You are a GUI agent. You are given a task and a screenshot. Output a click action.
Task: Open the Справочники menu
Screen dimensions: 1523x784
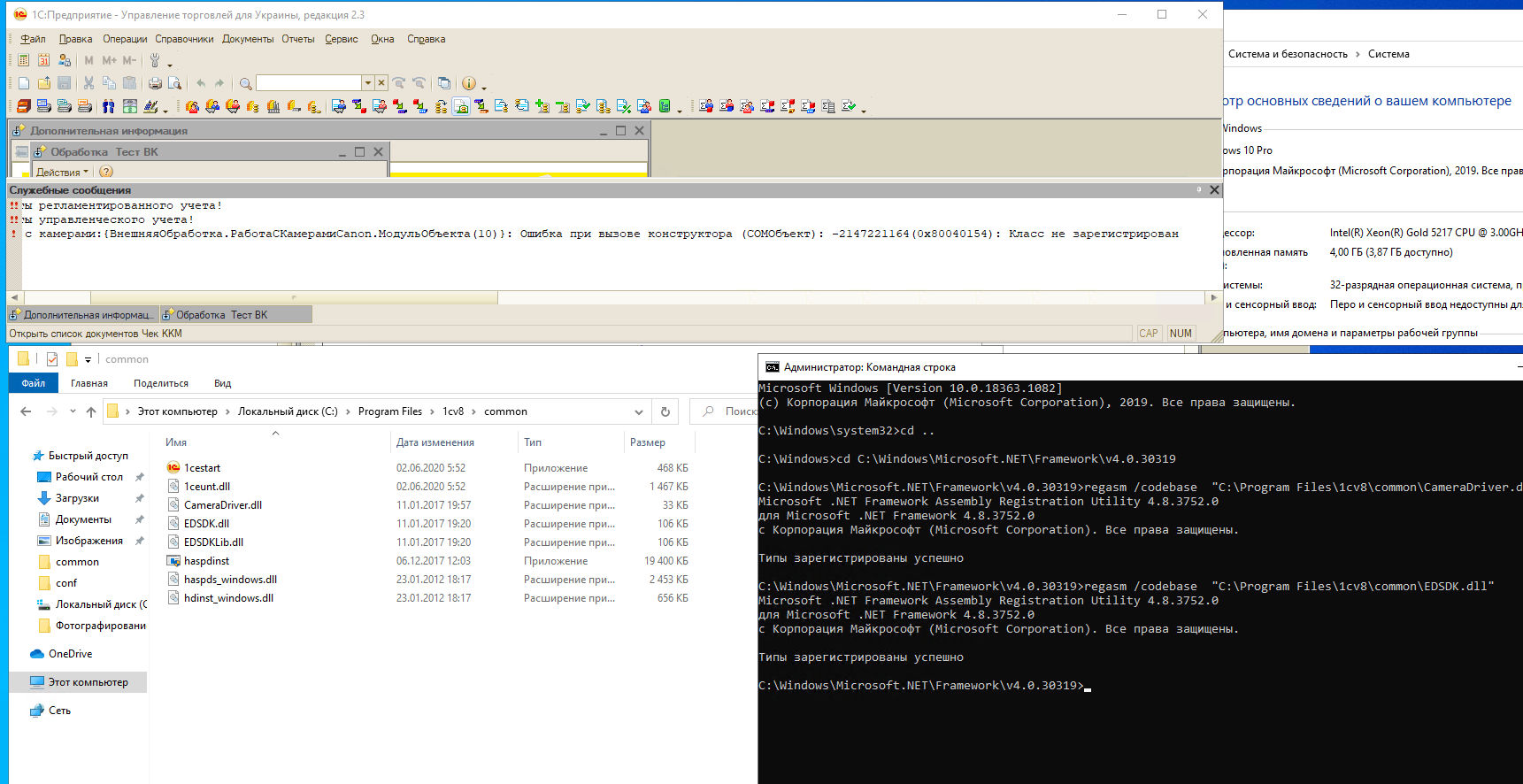point(184,39)
